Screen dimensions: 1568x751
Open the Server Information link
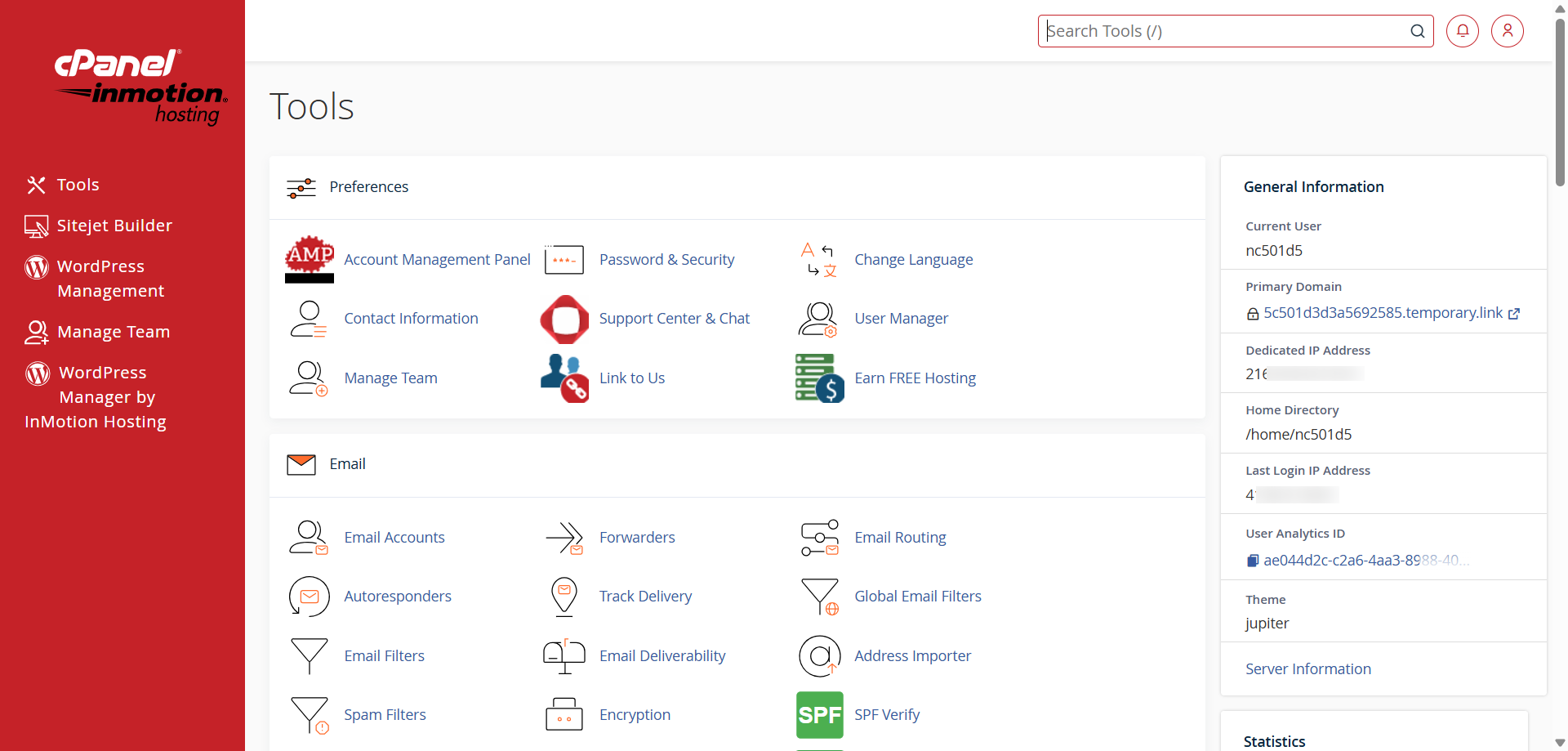(x=1307, y=669)
